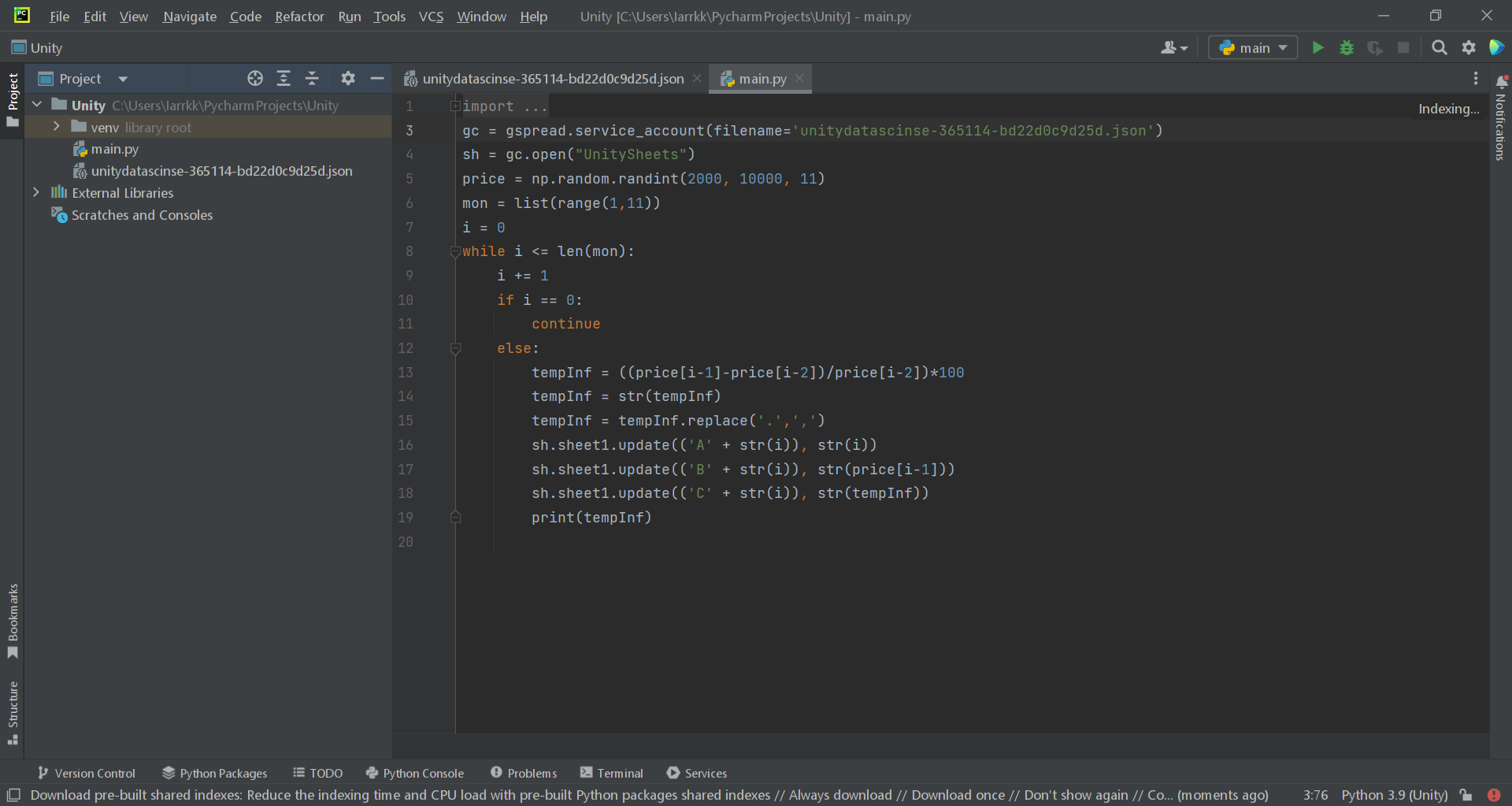The height and width of the screenshot is (806, 1512).
Task: Expand the import statement on line 1
Action: tap(455, 106)
